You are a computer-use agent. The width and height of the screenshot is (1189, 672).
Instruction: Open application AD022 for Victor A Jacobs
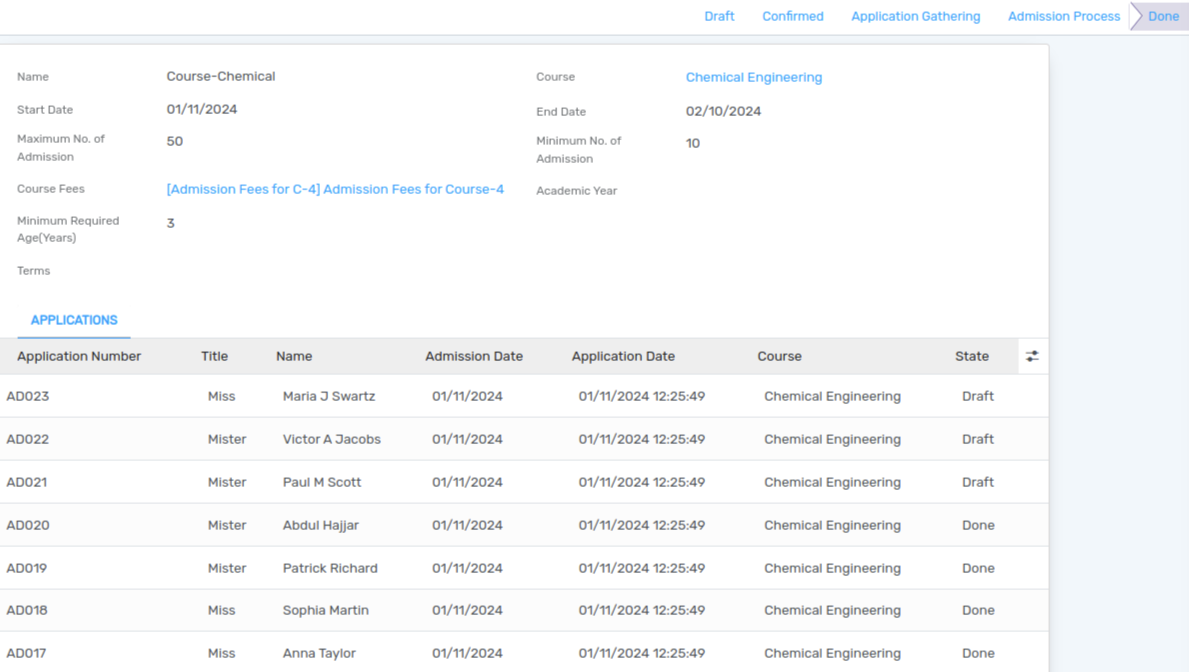point(524,439)
